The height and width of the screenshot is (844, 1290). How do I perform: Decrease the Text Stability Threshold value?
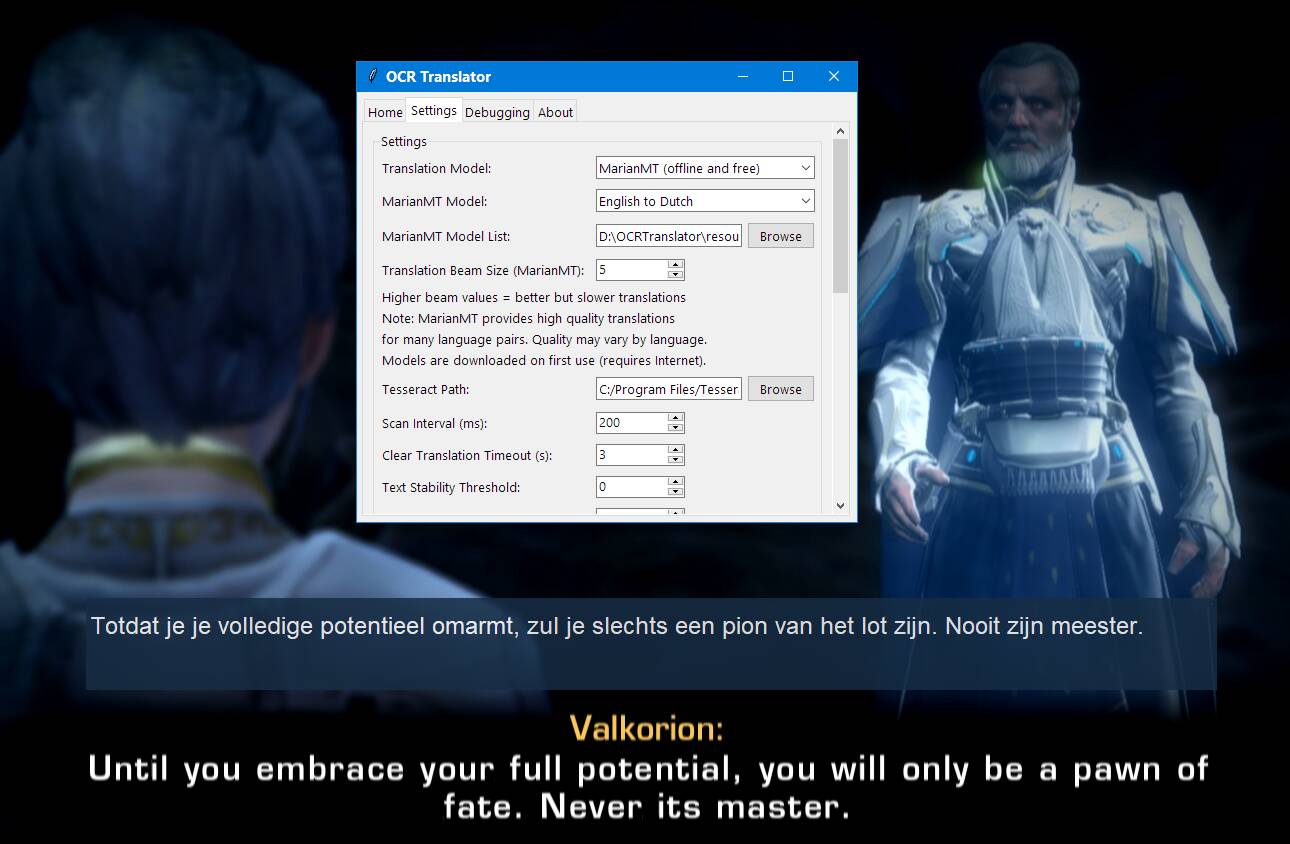[675, 492]
